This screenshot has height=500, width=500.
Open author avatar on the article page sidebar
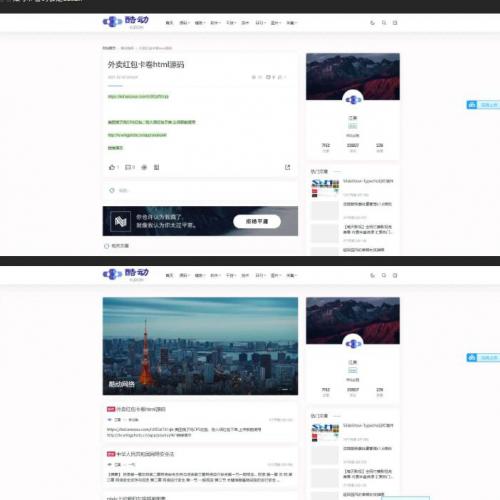point(353,100)
